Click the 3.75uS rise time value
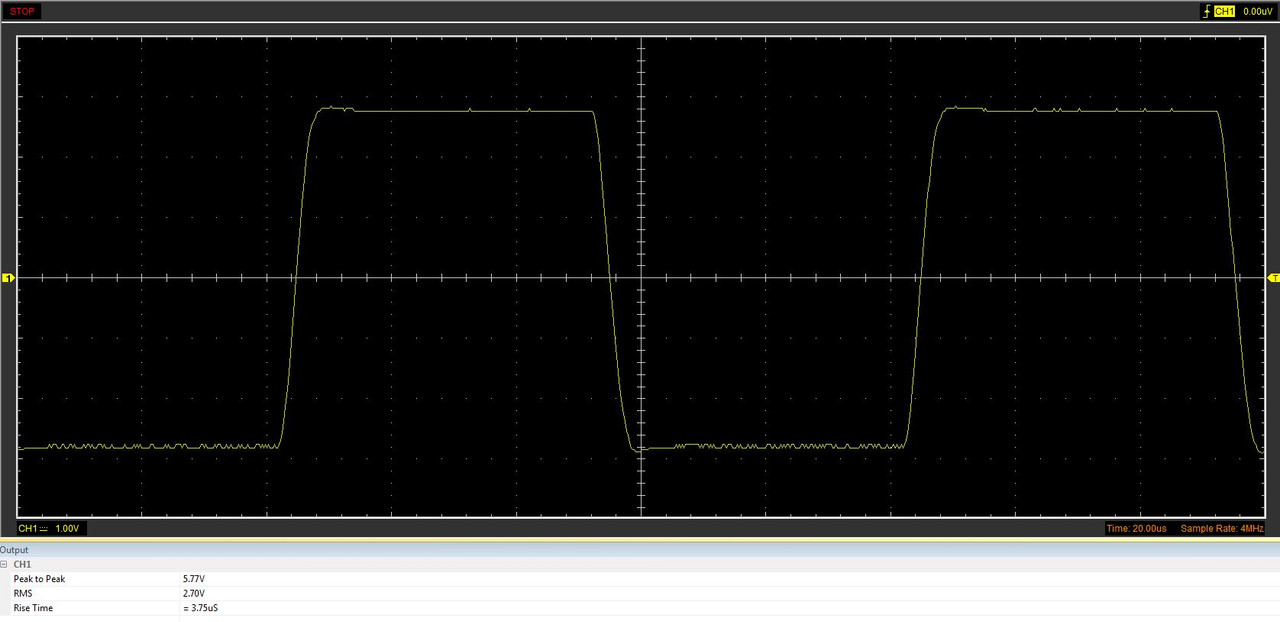This screenshot has height=622, width=1280. click(x=200, y=608)
